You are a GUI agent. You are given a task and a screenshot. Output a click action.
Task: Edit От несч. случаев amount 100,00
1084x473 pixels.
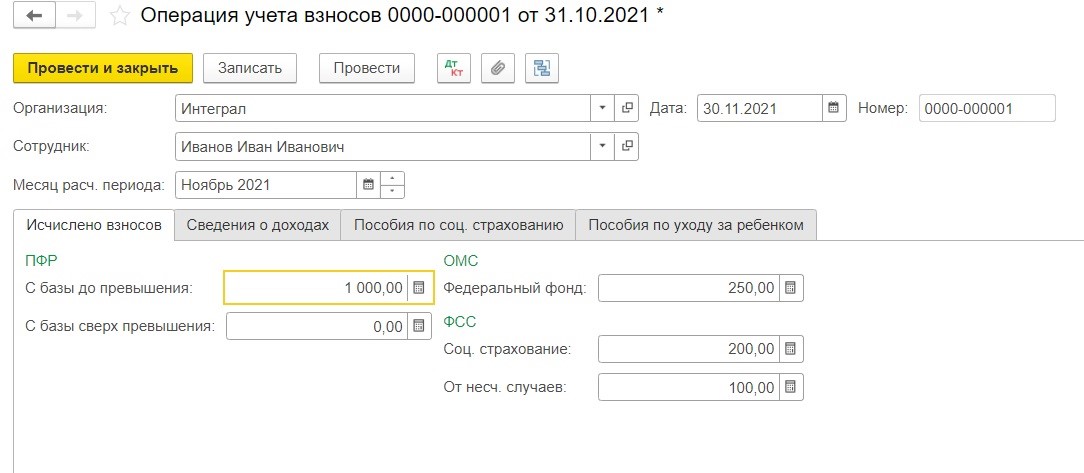click(689, 387)
